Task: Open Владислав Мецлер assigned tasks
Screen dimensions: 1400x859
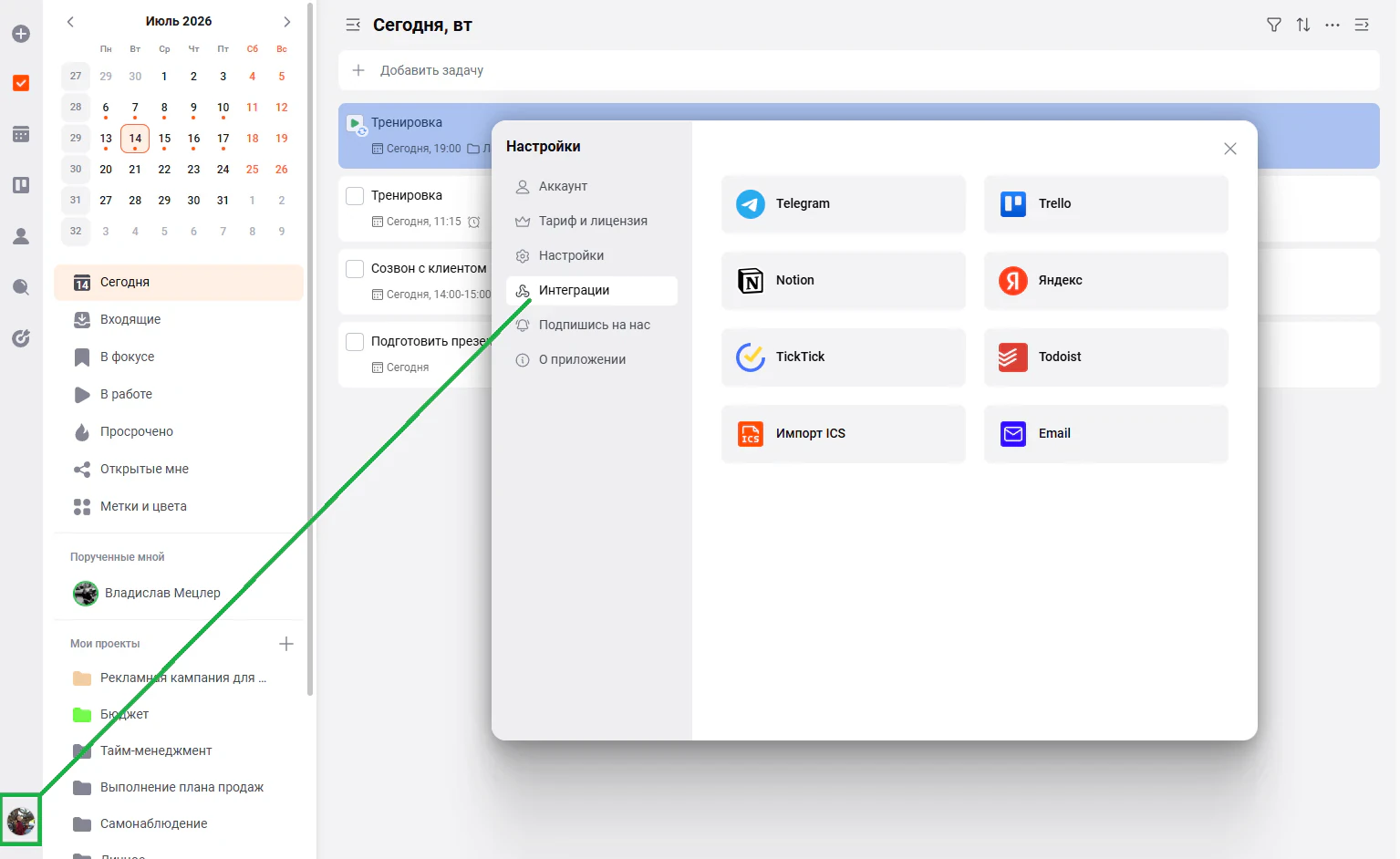Action: click(x=179, y=593)
